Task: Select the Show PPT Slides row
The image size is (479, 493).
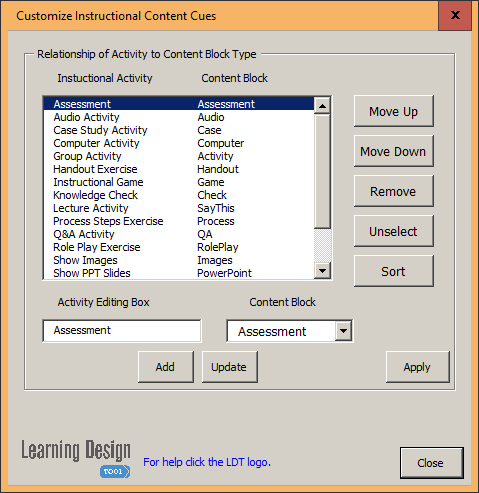Action: click(x=179, y=273)
